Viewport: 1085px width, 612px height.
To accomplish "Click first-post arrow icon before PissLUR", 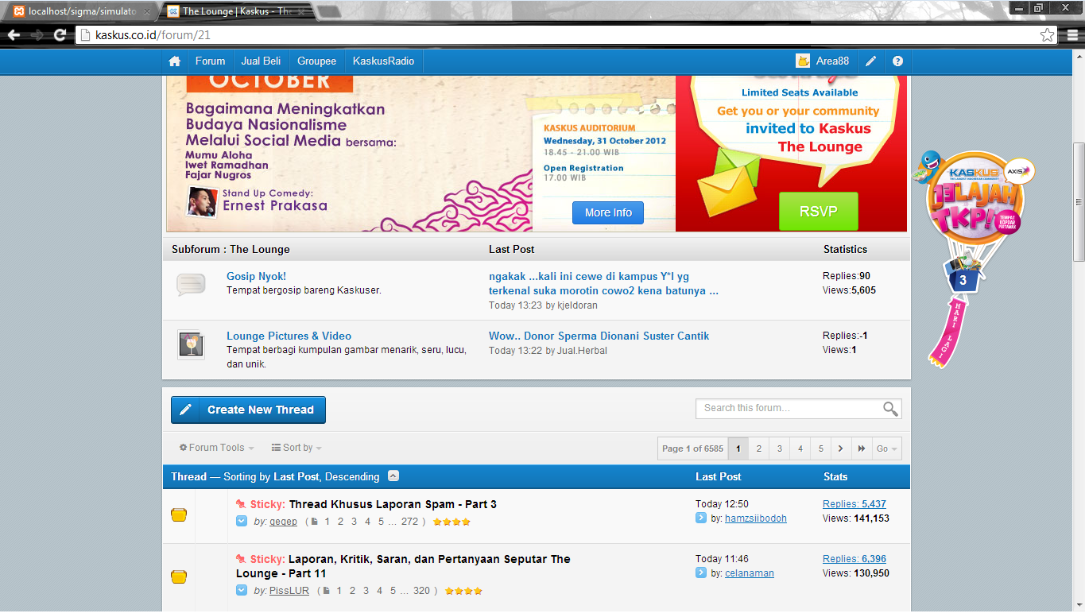I will pos(241,591).
